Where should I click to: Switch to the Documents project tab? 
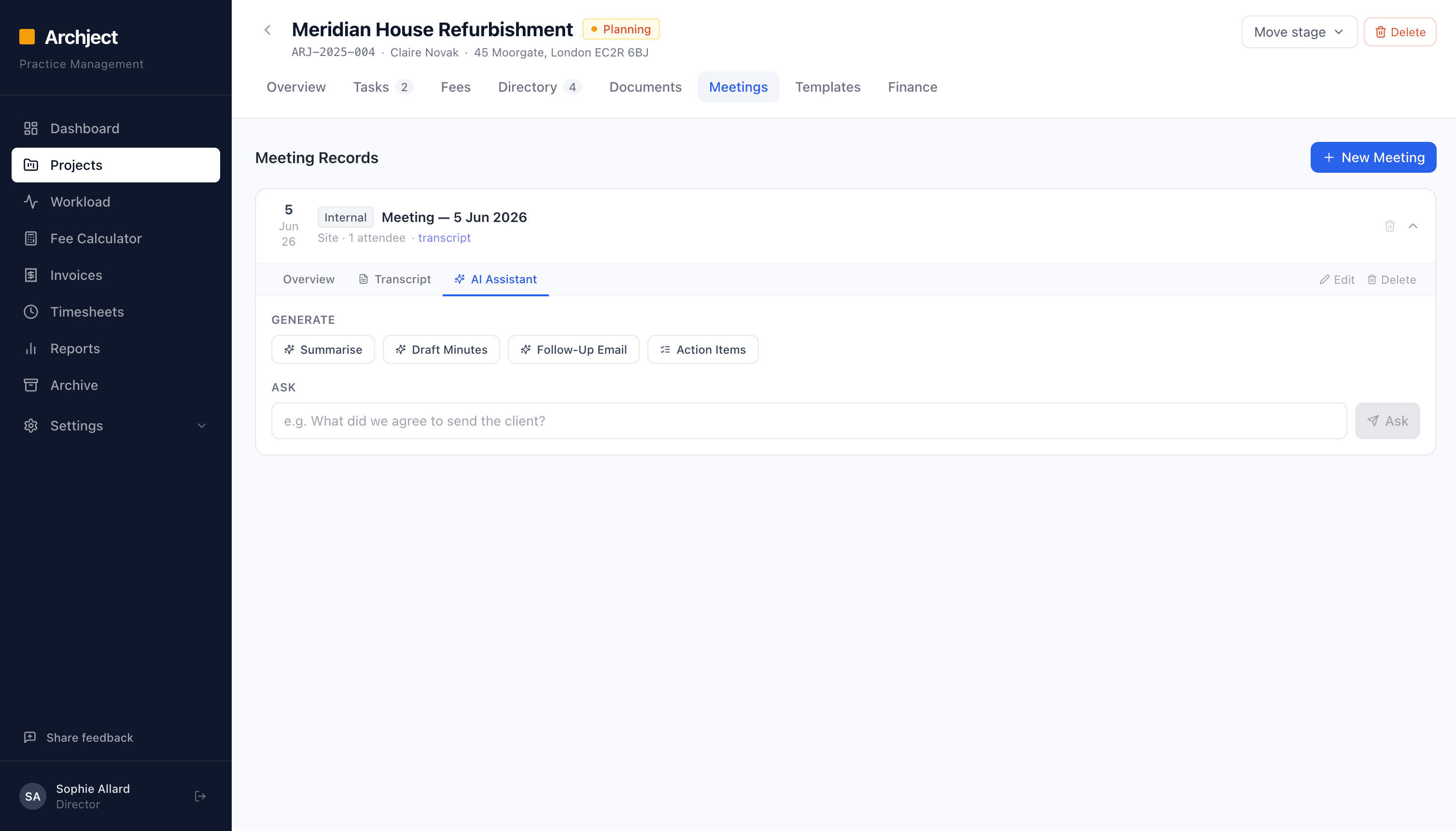pos(645,87)
